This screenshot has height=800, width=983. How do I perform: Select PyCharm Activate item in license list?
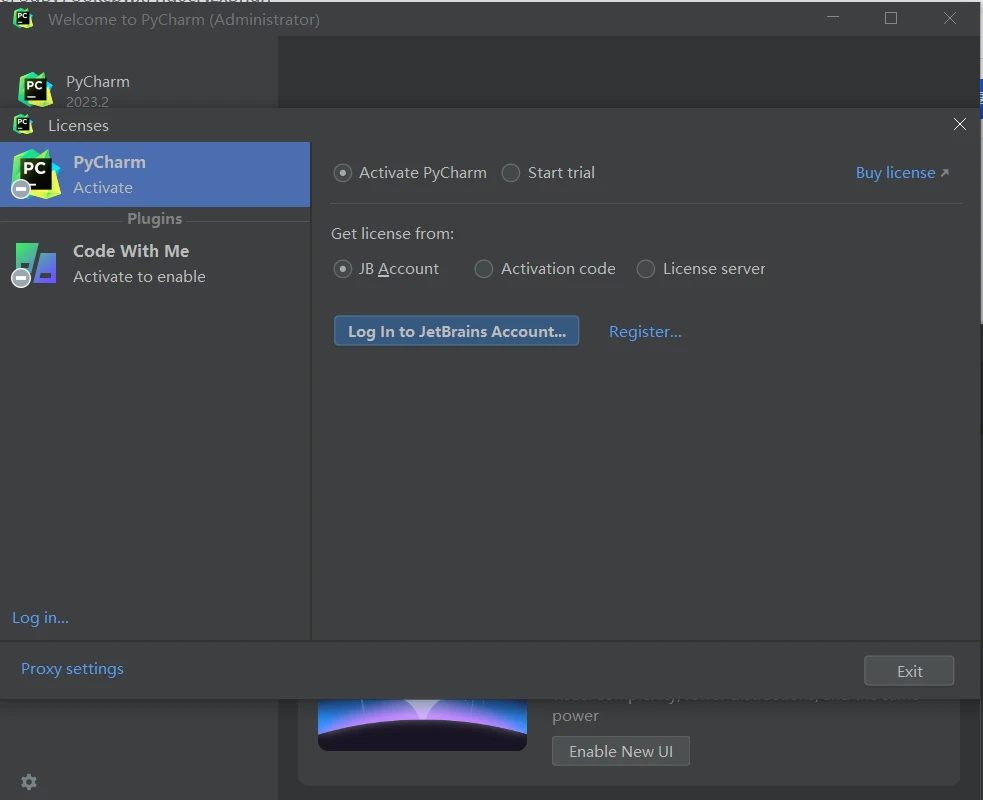pyautogui.click(x=155, y=174)
